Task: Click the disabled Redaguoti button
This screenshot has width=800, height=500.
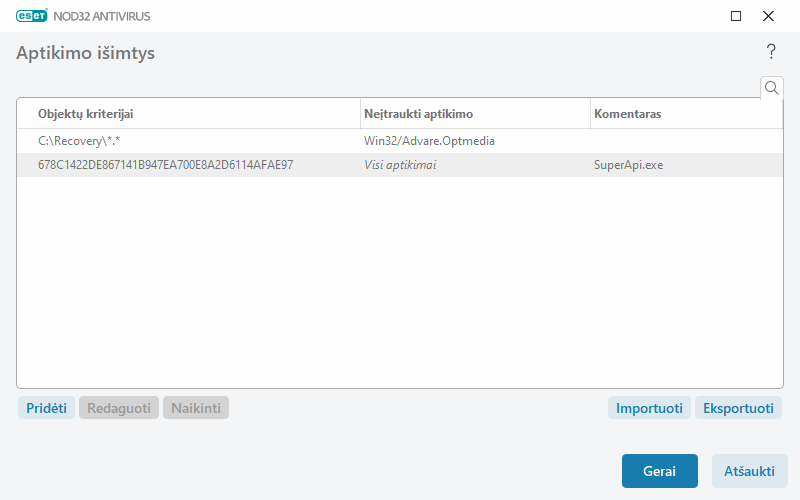Action: 119,408
